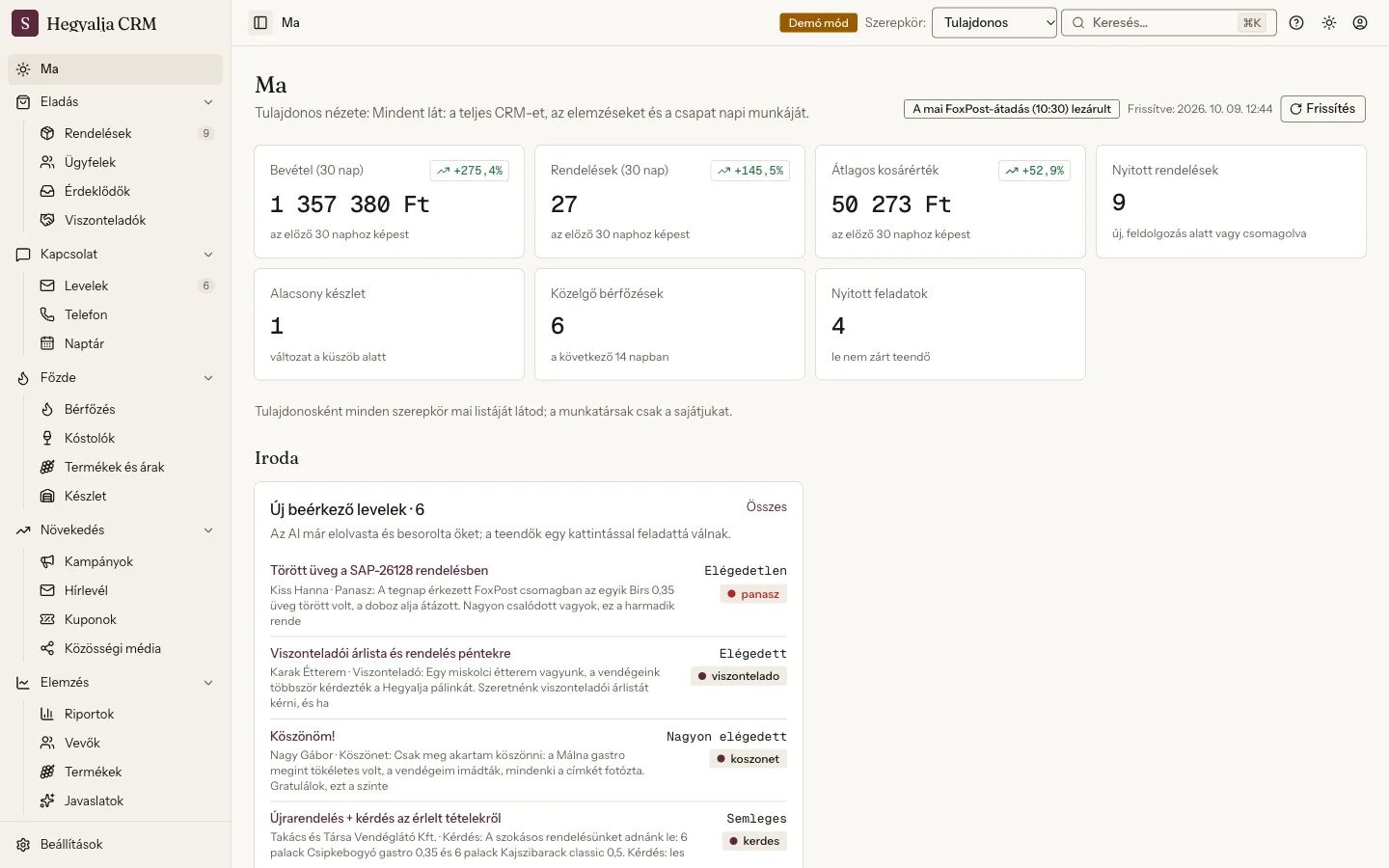
Task: Open the Közelgő bérfőzések card
Action: coord(669,324)
